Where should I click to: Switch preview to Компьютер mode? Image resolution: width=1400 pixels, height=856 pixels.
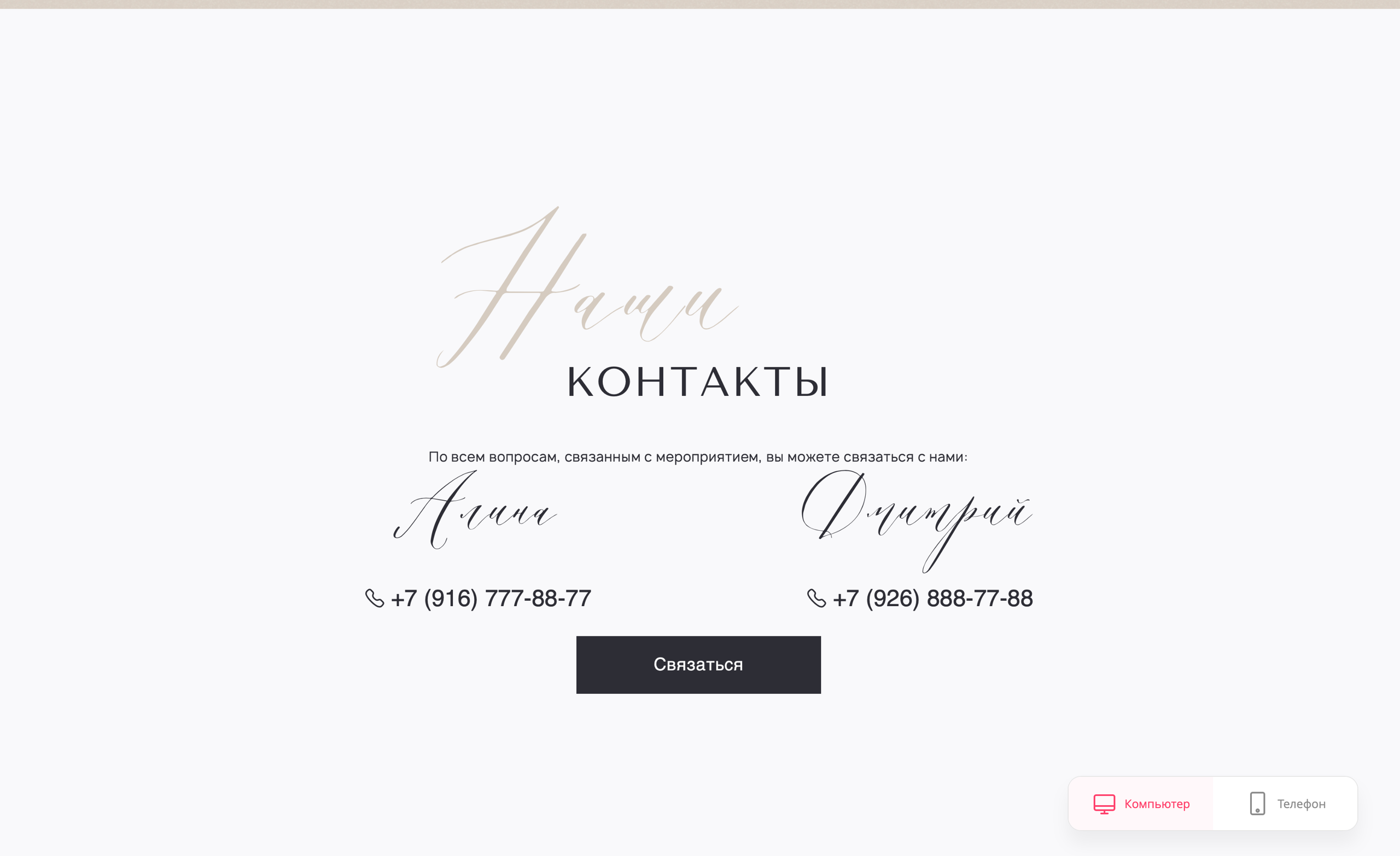pos(1141,804)
